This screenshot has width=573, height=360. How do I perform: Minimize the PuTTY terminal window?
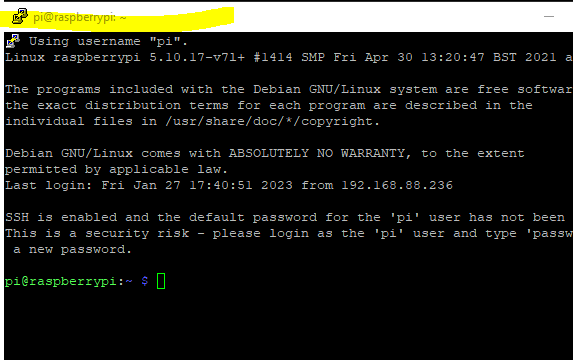tap(549, 16)
